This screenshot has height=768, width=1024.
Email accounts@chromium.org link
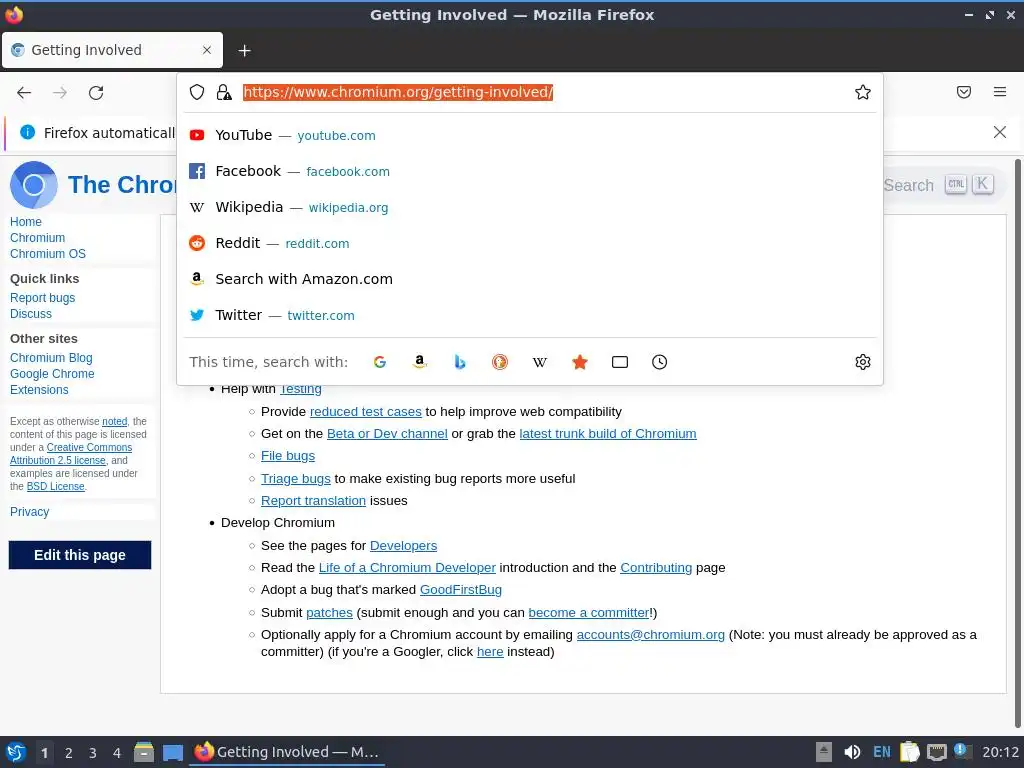click(650, 635)
